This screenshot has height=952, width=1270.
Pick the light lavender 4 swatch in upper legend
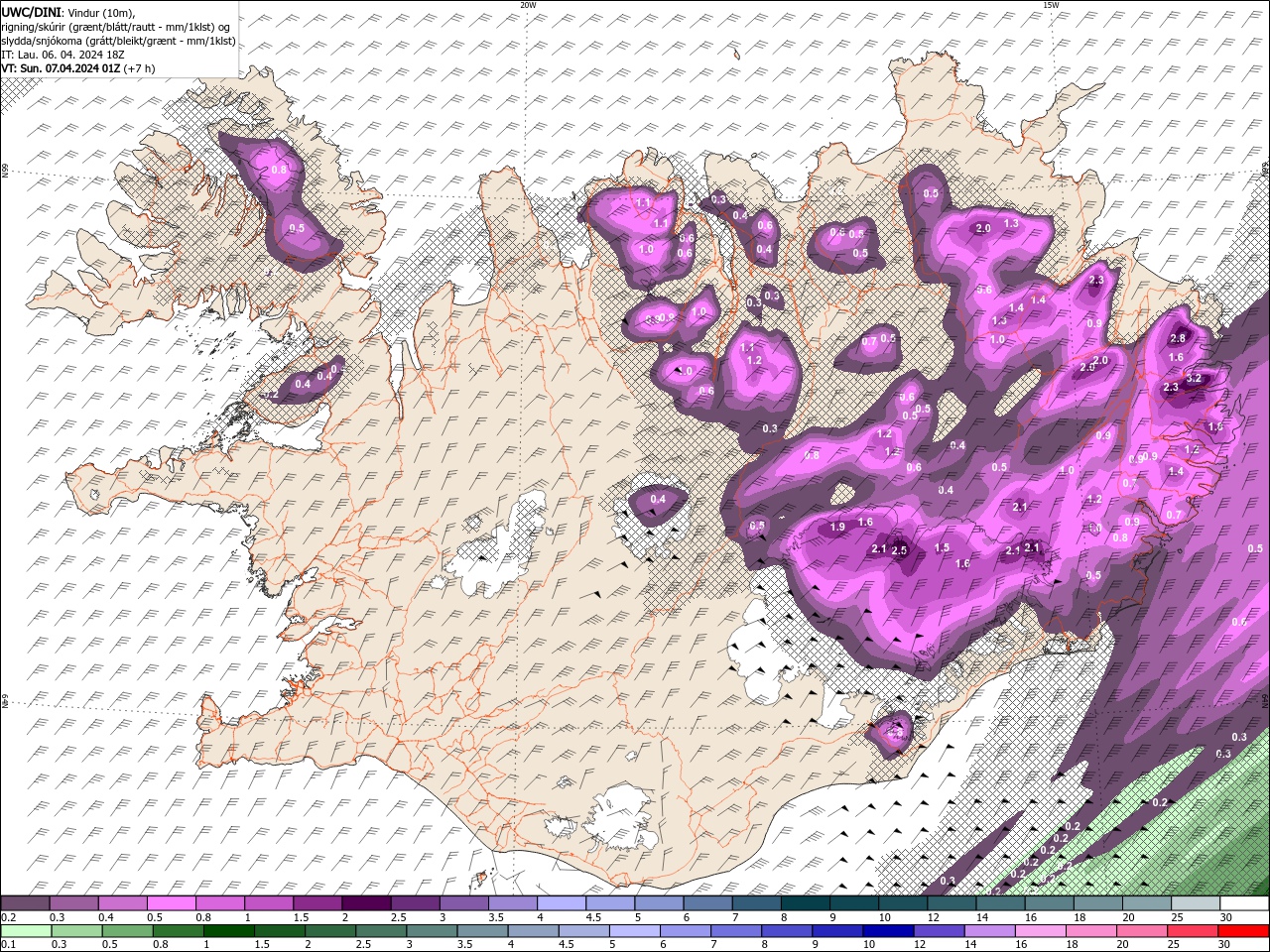point(562,903)
